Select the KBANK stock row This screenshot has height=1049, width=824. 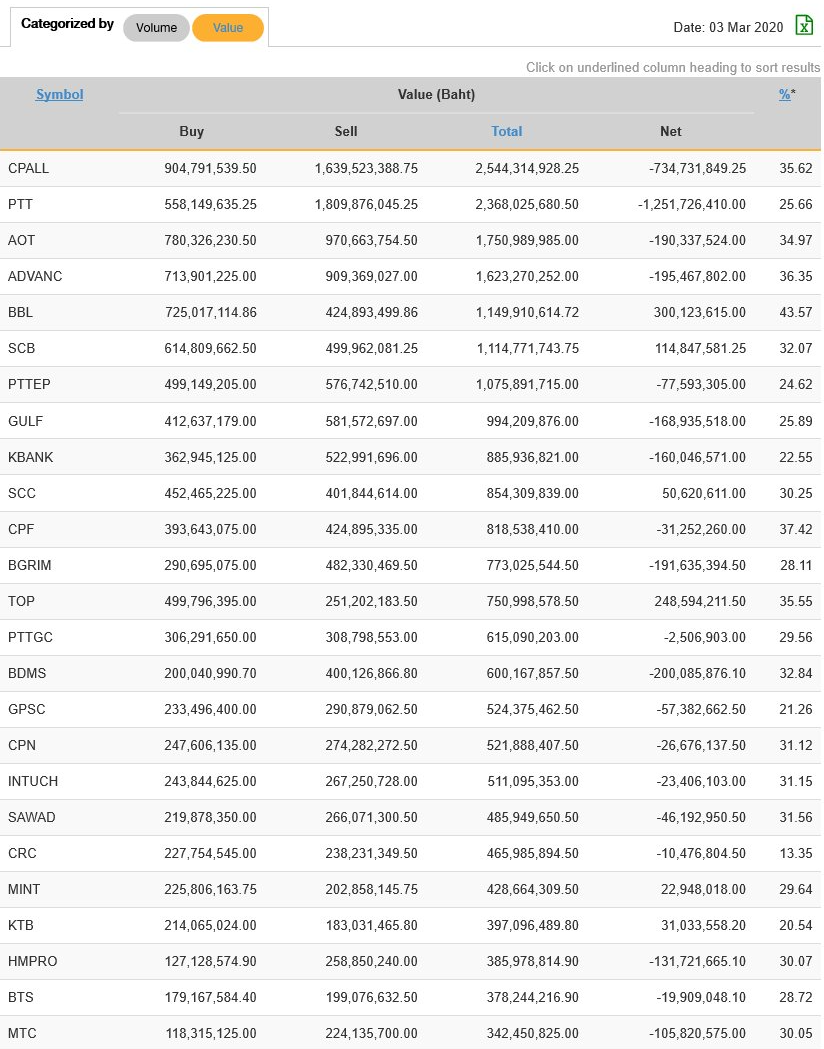tap(30, 457)
